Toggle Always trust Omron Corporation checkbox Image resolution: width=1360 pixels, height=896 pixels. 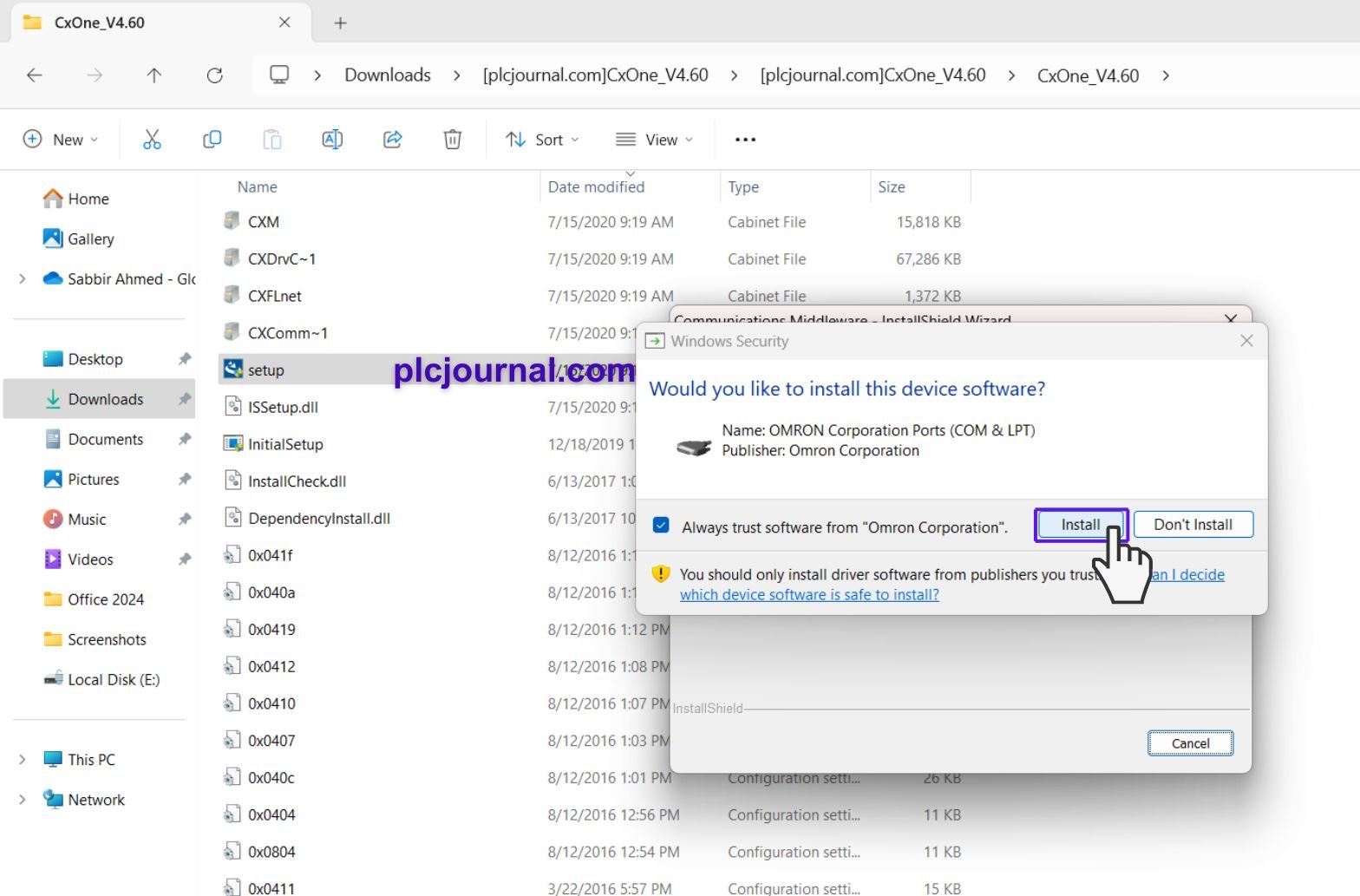pos(661,526)
